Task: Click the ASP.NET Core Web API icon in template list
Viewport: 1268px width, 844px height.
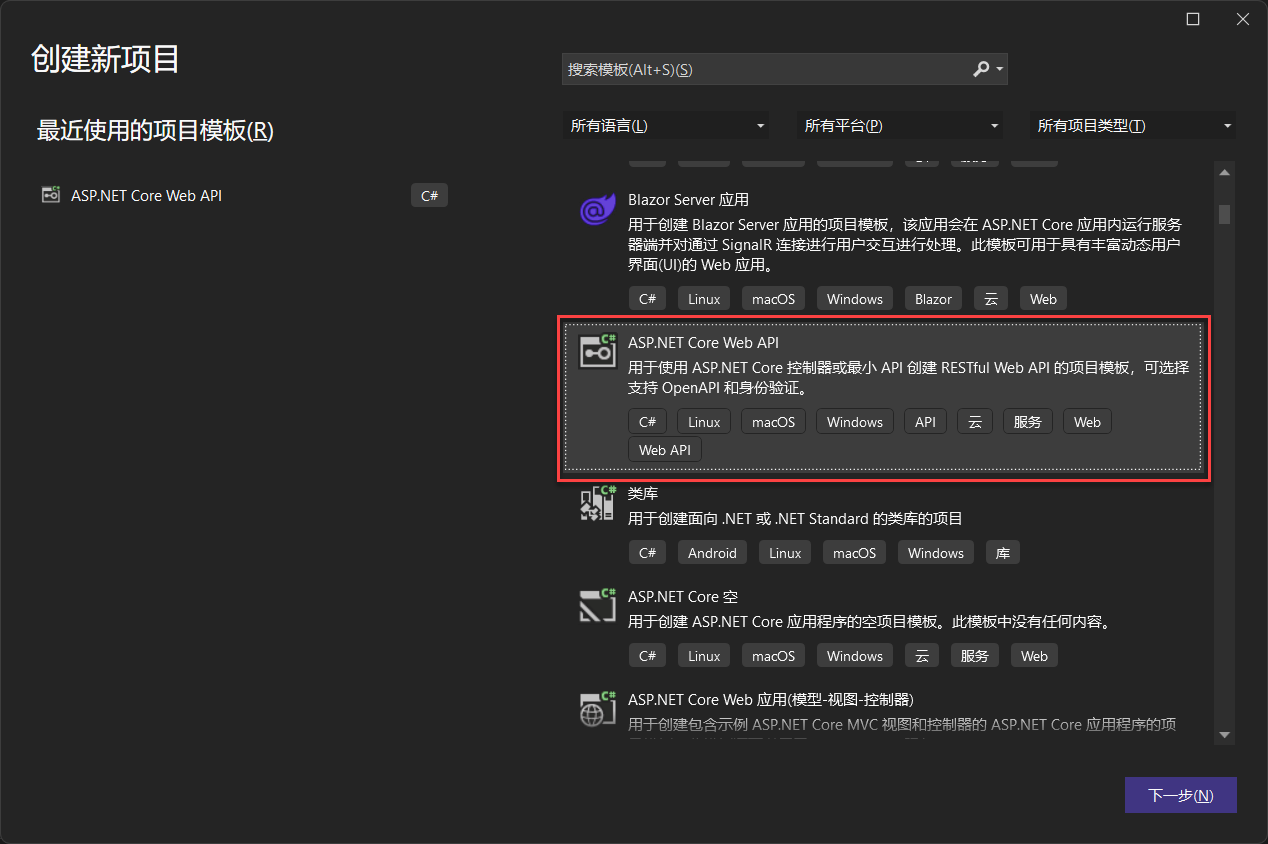Action: (597, 351)
